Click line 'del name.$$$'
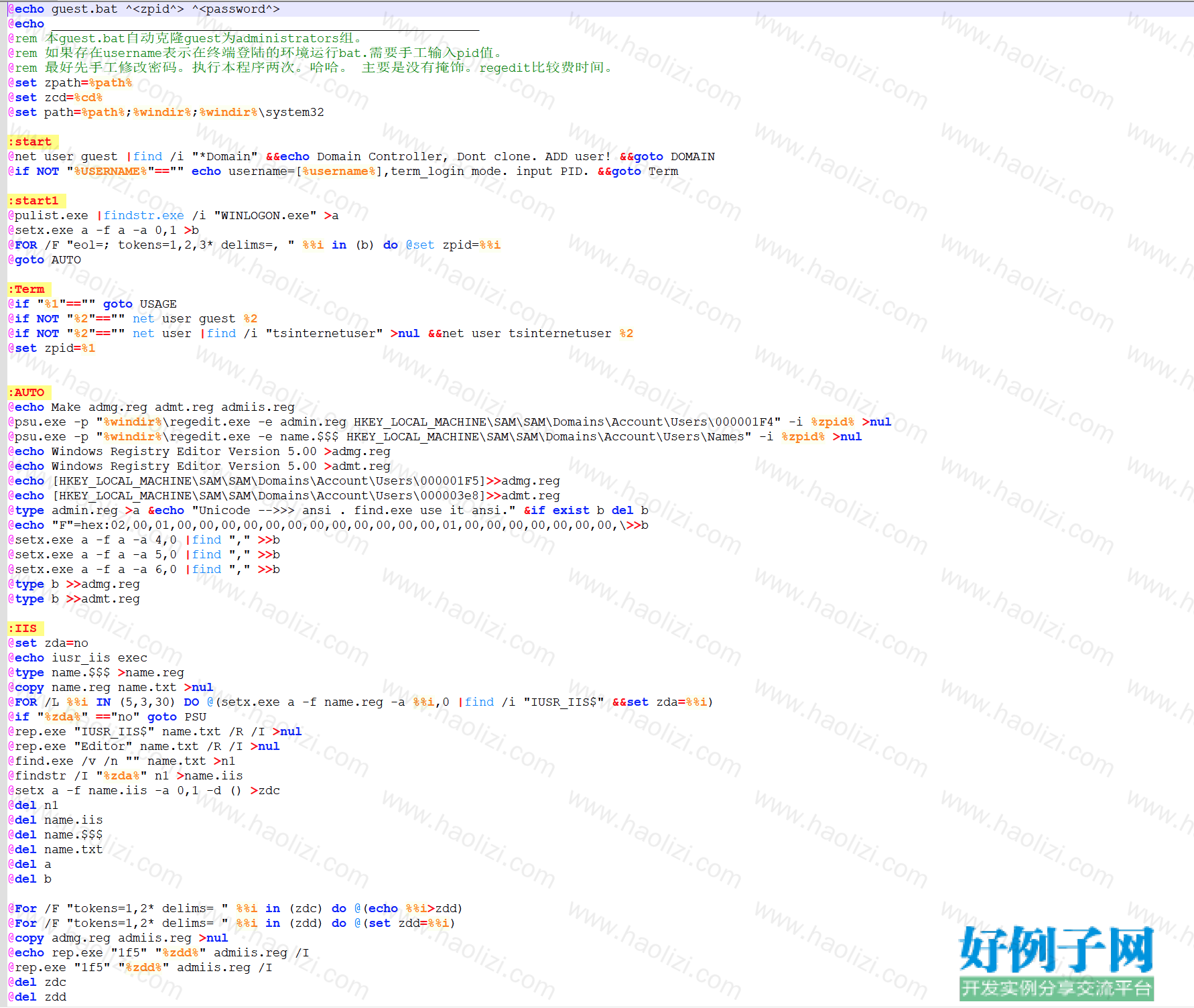This screenshot has height=1008, width=1194. (x=56, y=834)
